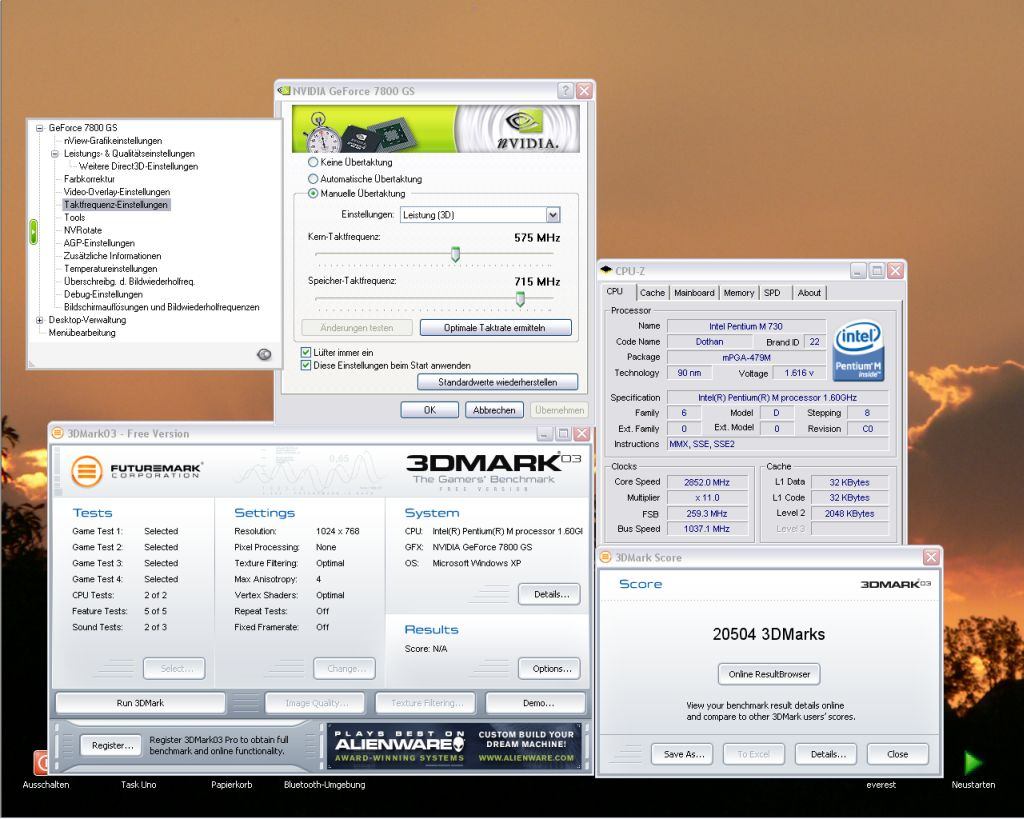Viewport: 1024px width, 819px height.
Task: Click Abbrechen in NVIDIA dialog
Action: tap(494, 410)
